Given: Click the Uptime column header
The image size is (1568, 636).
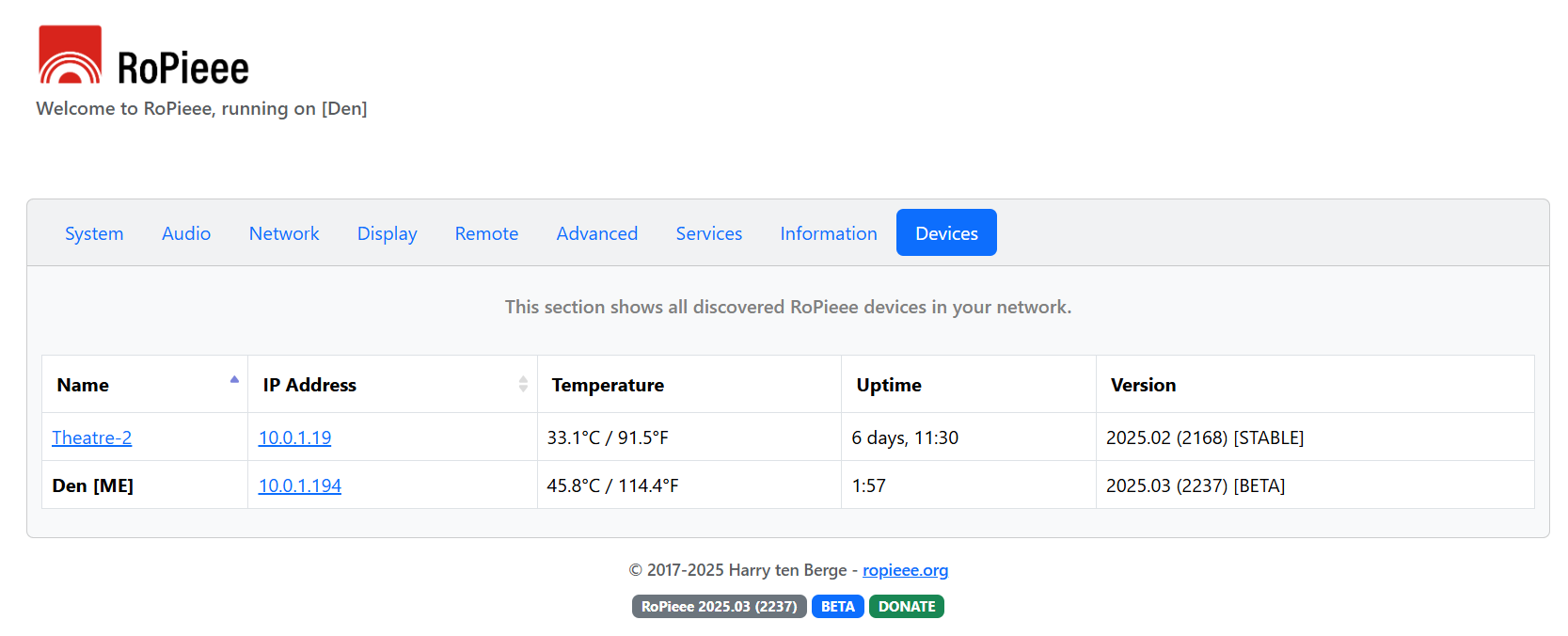Looking at the screenshot, I should coord(969,384).
